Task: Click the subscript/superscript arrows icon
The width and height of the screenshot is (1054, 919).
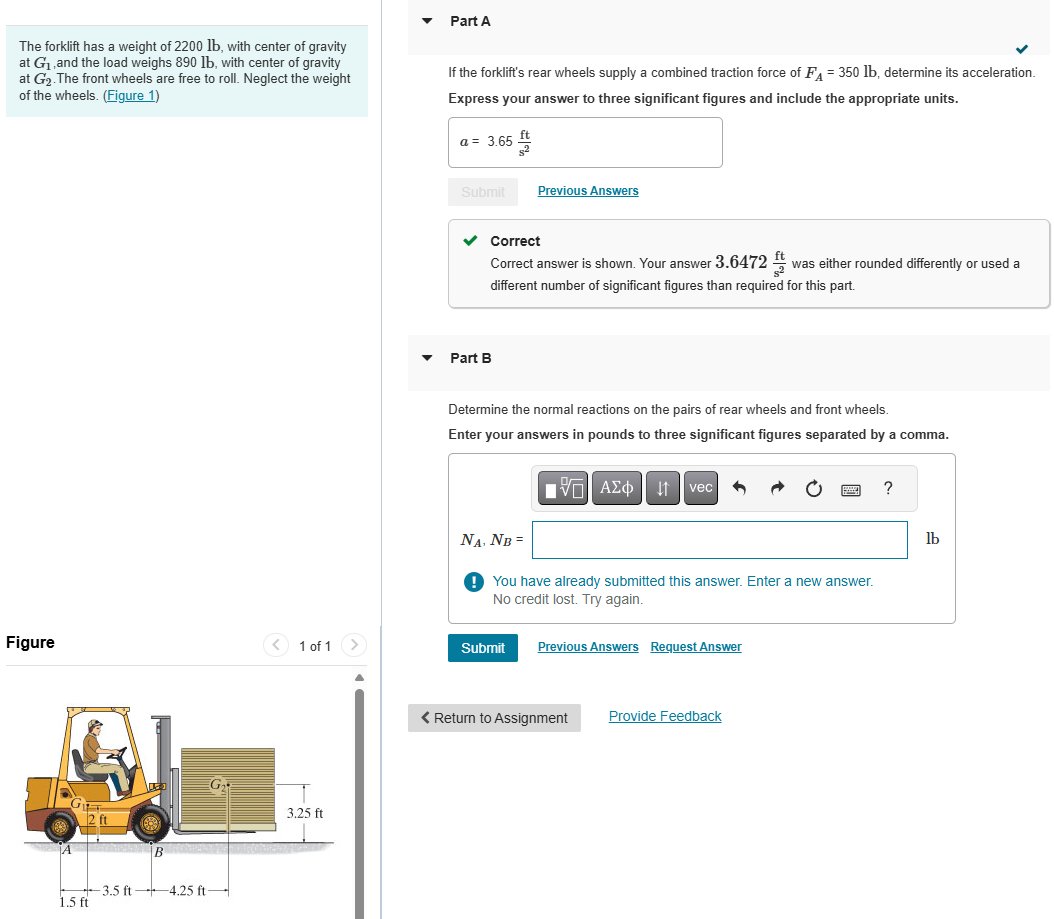Action: click(662, 488)
